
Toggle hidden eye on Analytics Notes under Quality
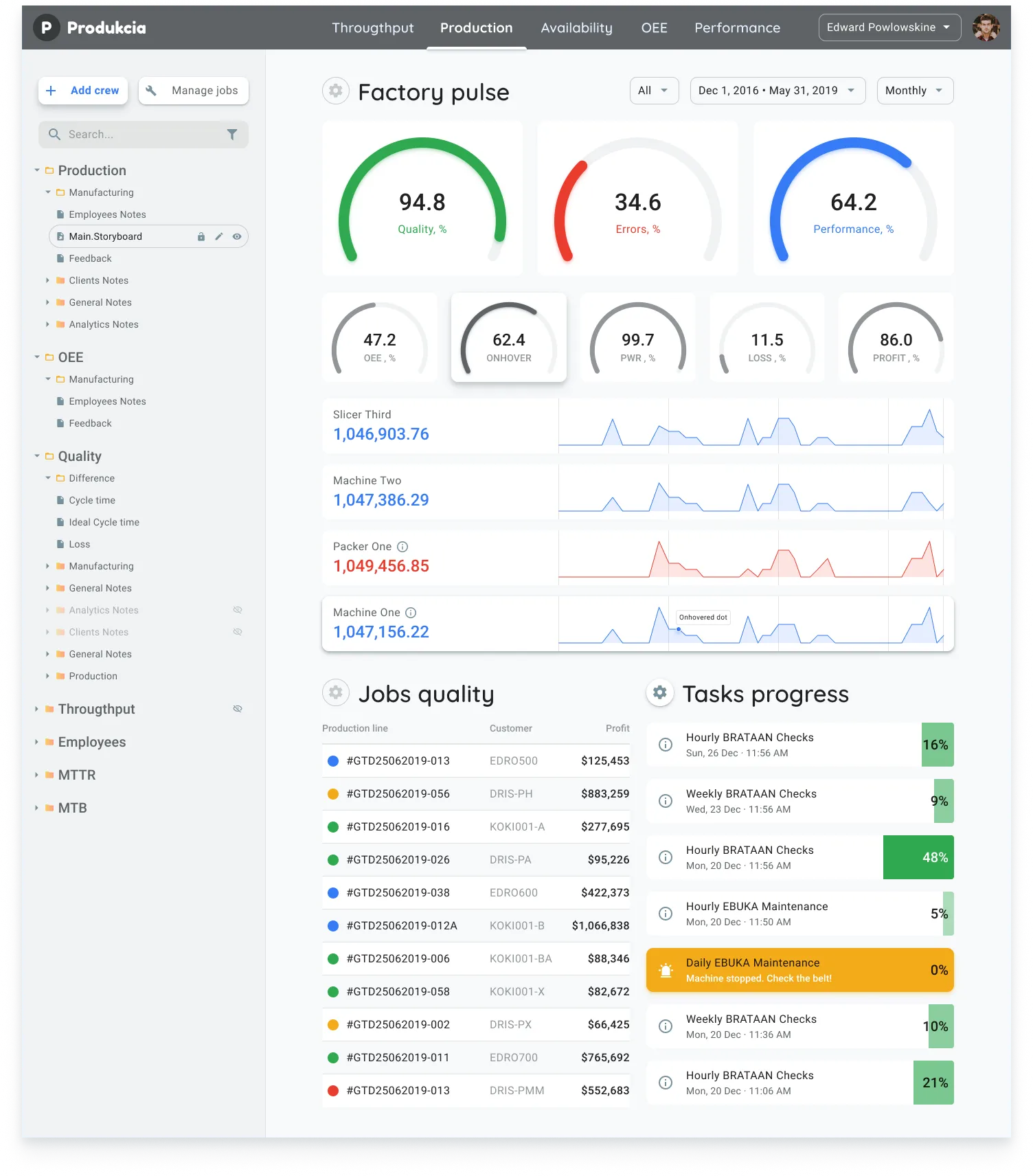click(238, 610)
